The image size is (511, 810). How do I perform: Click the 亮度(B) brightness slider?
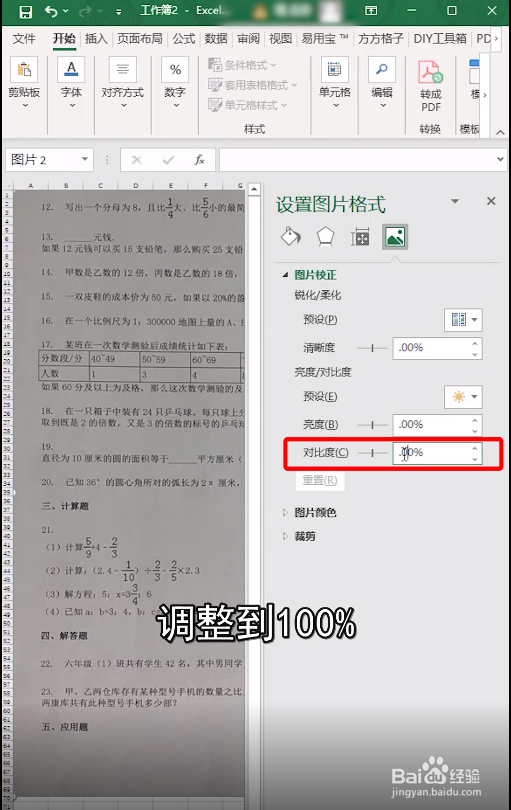click(x=372, y=425)
